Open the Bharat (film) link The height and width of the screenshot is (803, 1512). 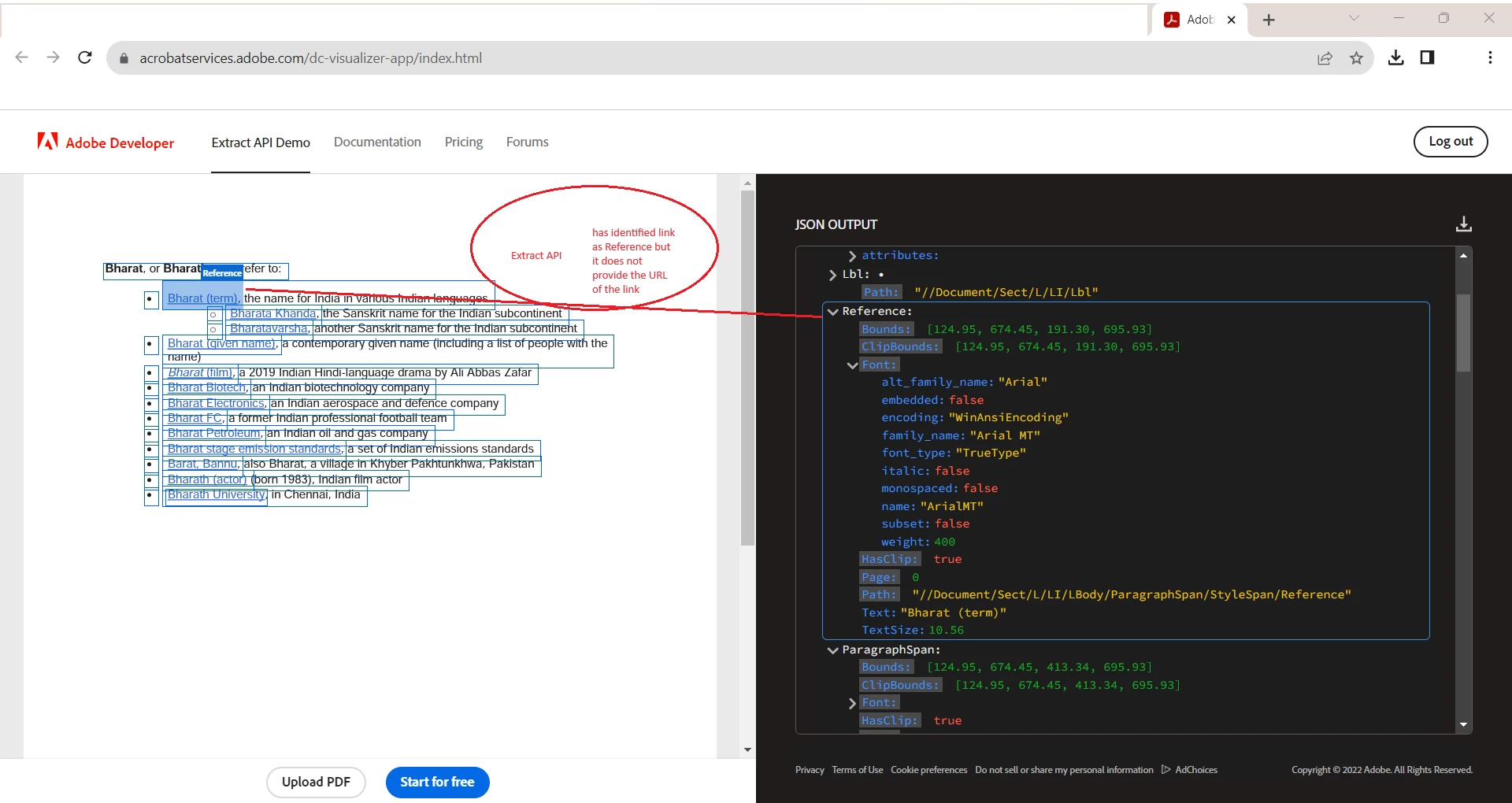[200, 372]
